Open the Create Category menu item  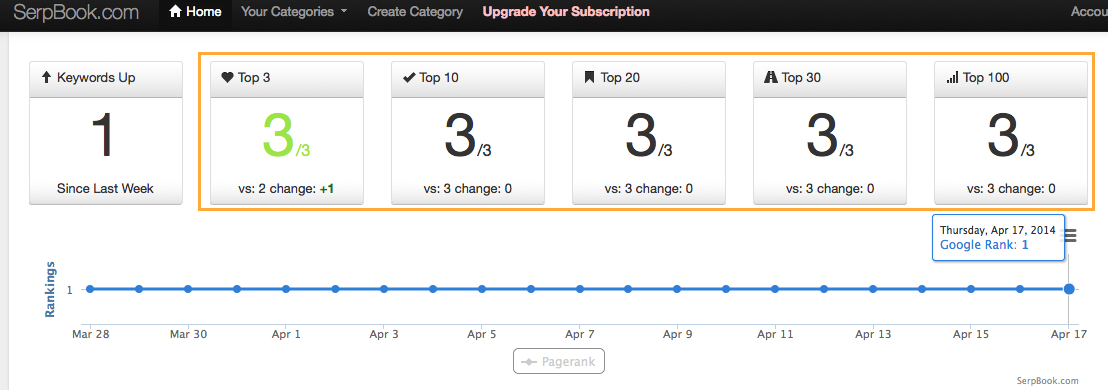tap(415, 12)
